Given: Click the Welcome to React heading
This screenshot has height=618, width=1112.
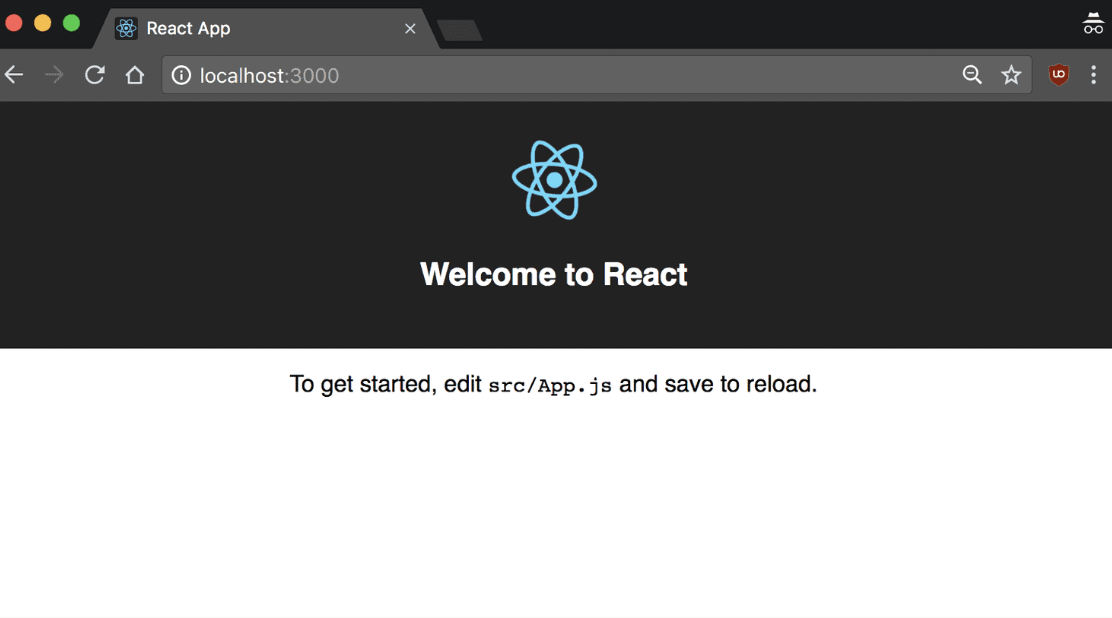Looking at the screenshot, I should point(554,275).
